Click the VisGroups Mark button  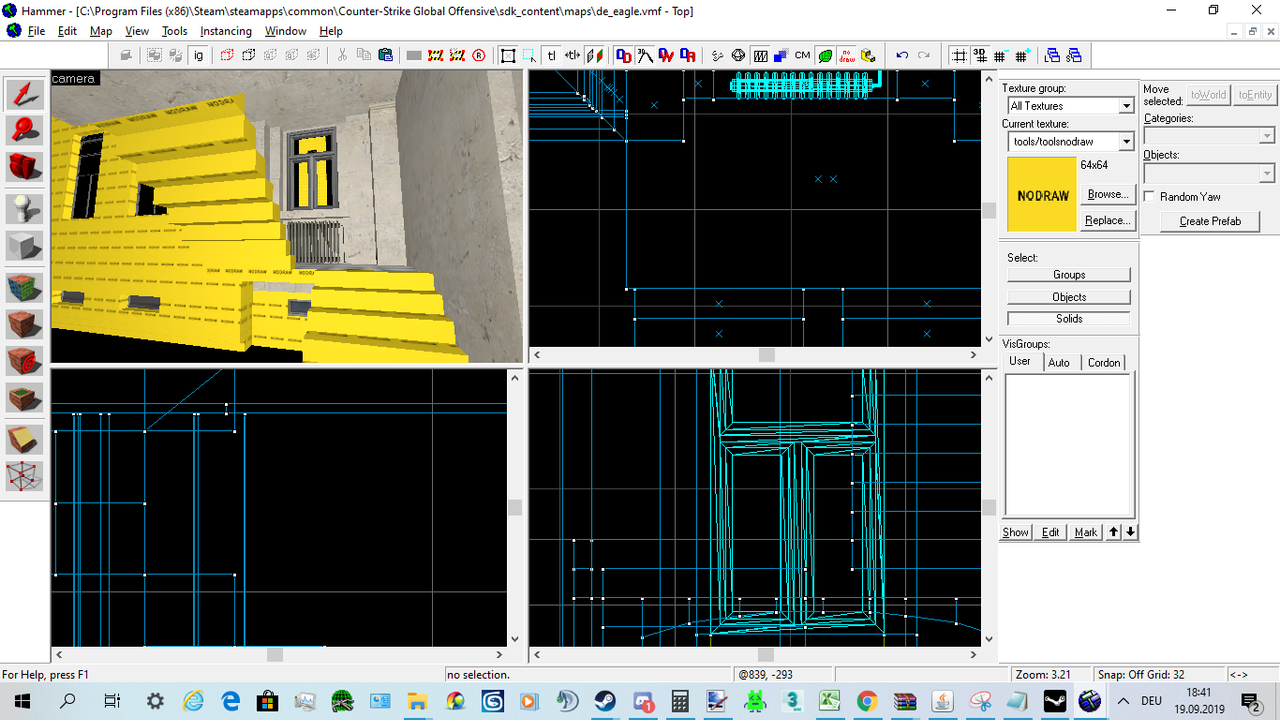click(x=1086, y=532)
